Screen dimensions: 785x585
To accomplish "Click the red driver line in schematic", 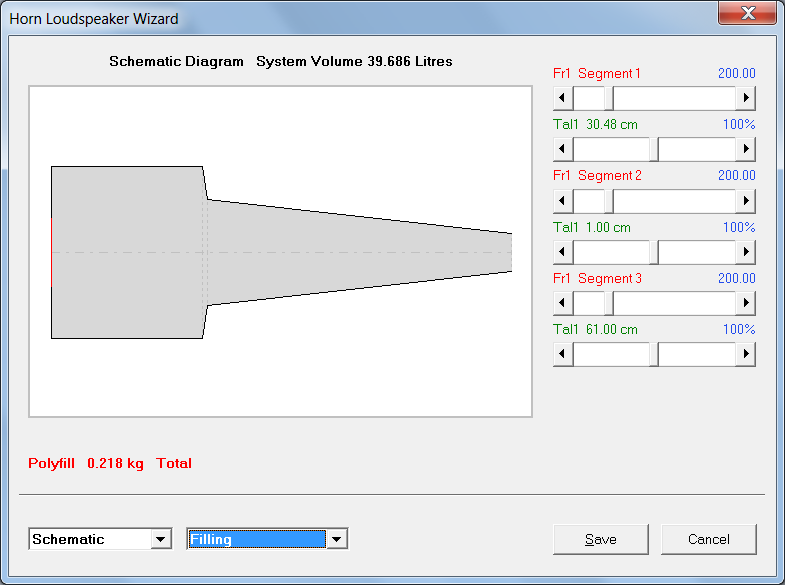I will pyautogui.click(x=52, y=252).
